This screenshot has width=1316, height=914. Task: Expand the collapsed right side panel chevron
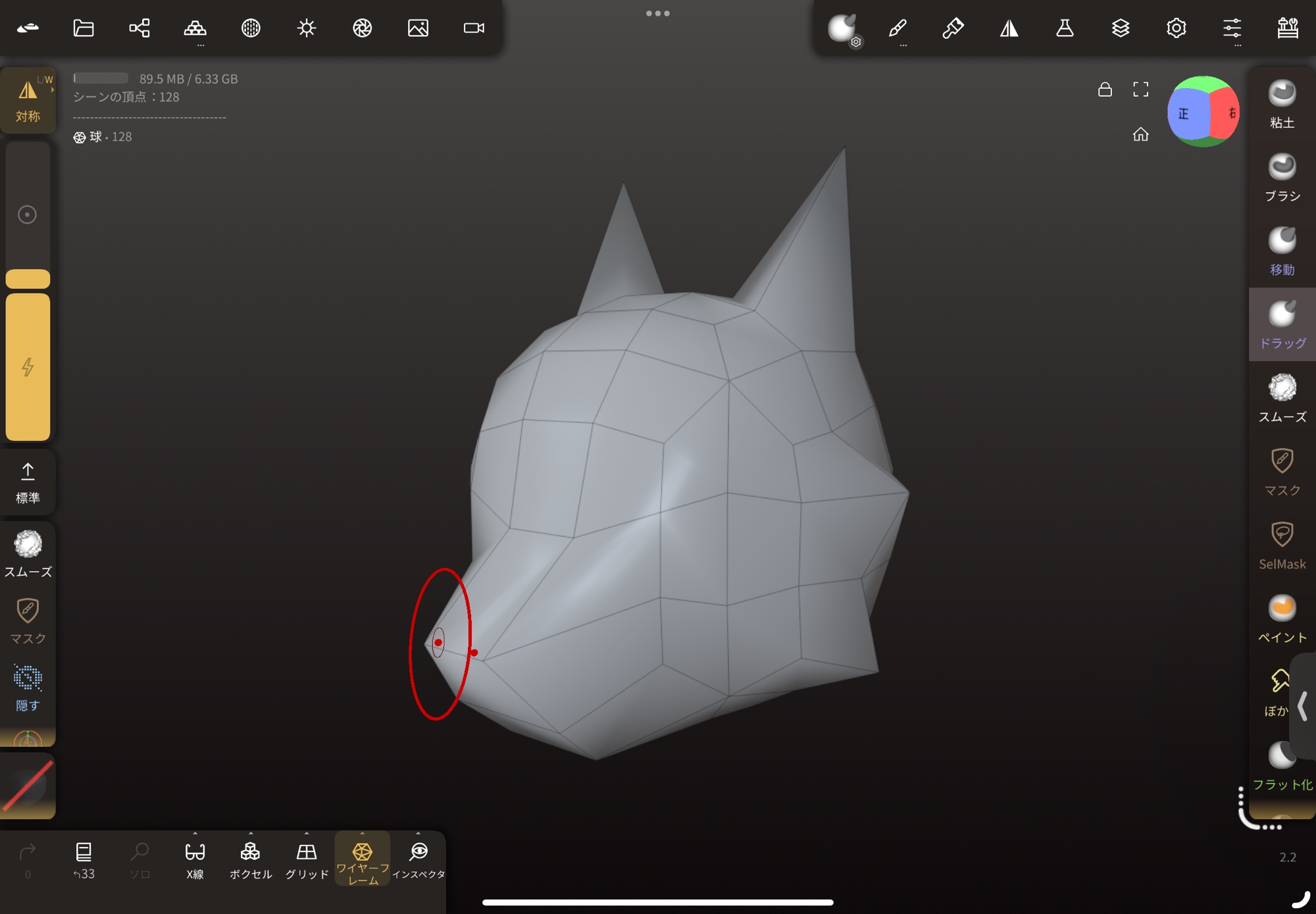pos(1302,705)
